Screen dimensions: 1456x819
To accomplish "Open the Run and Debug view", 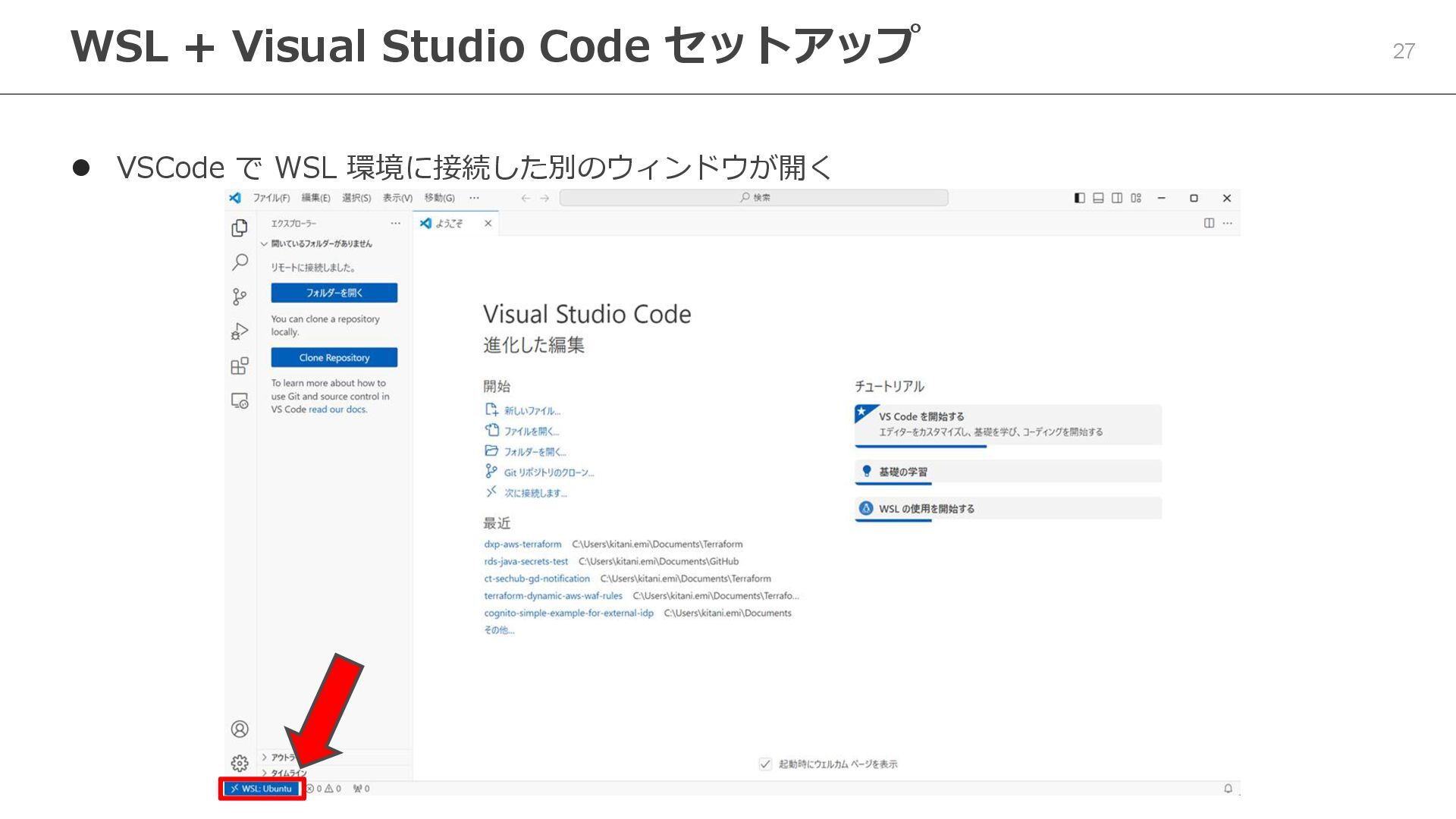I will [240, 331].
